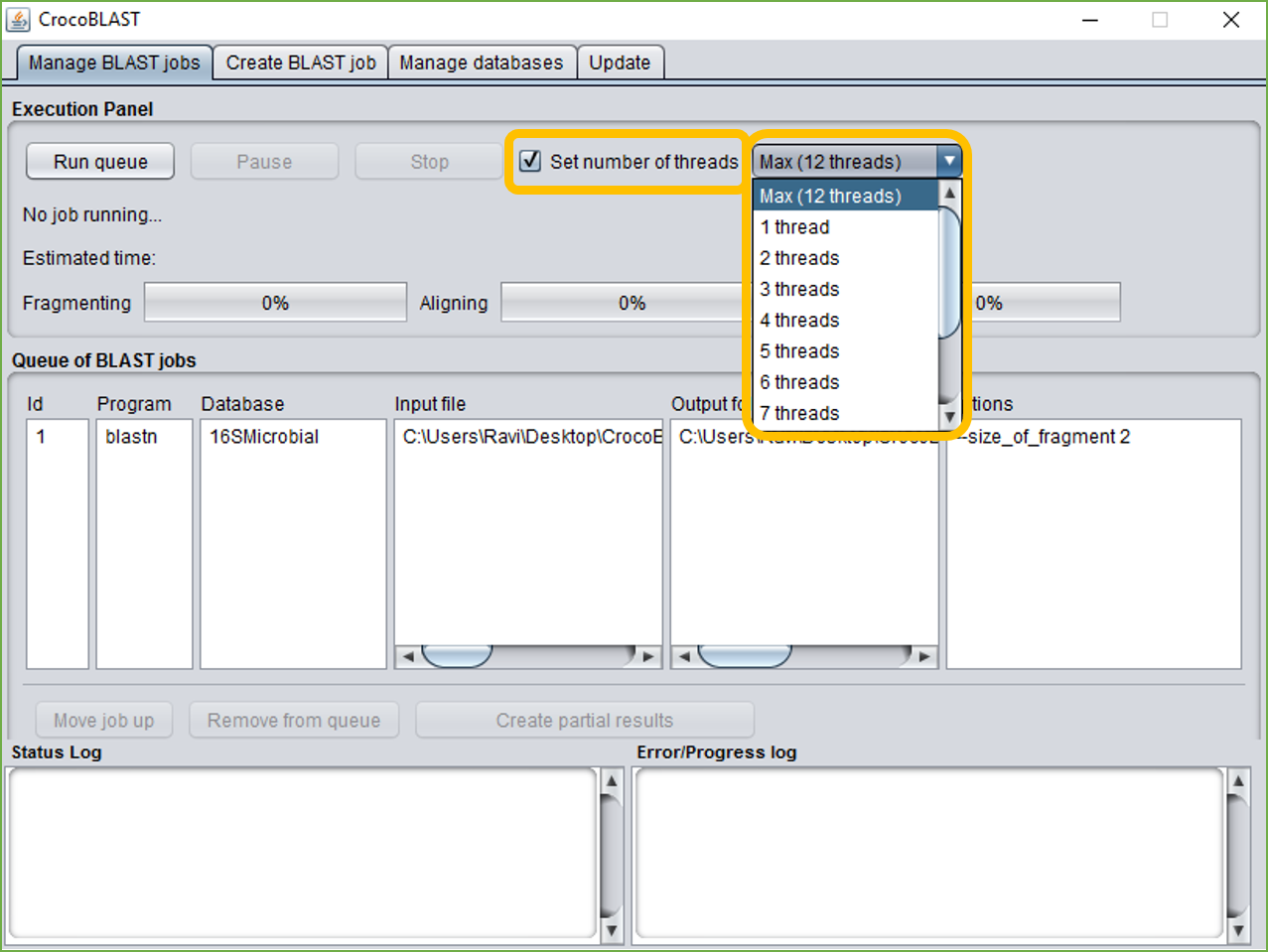Click the Run queue button
Screen dimensions: 1268x952
[x=100, y=162]
